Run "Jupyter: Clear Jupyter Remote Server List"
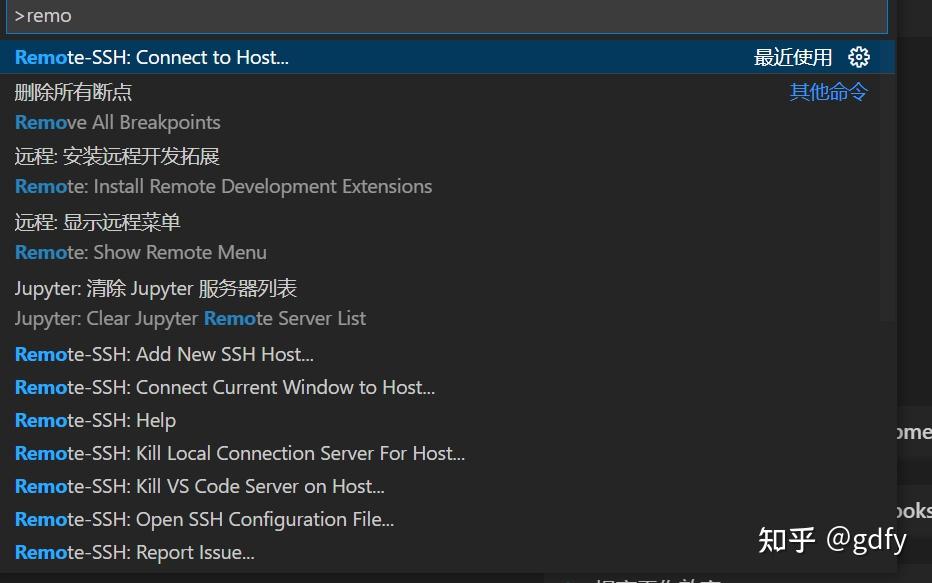The width and height of the screenshot is (932, 583). click(190, 318)
